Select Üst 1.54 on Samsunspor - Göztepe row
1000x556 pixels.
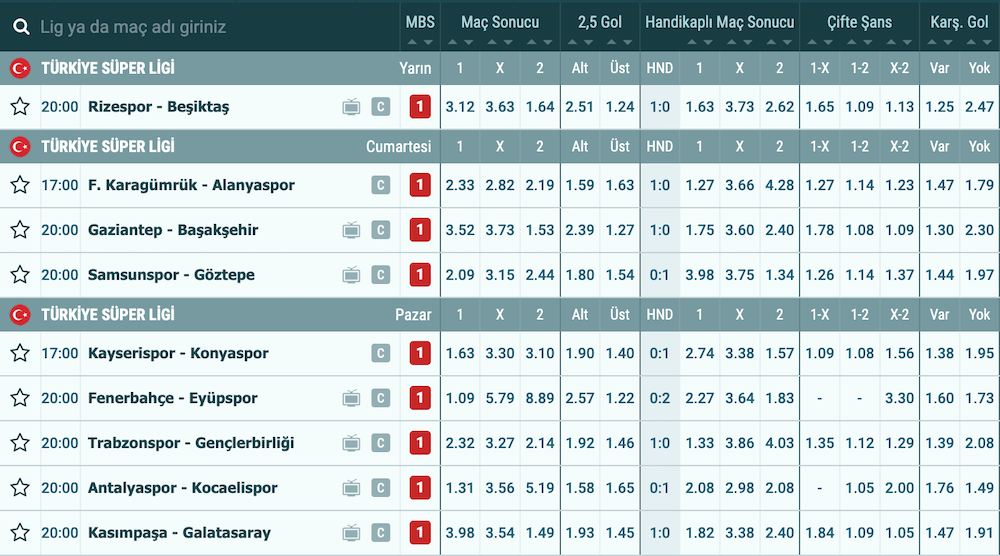[619, 275]
